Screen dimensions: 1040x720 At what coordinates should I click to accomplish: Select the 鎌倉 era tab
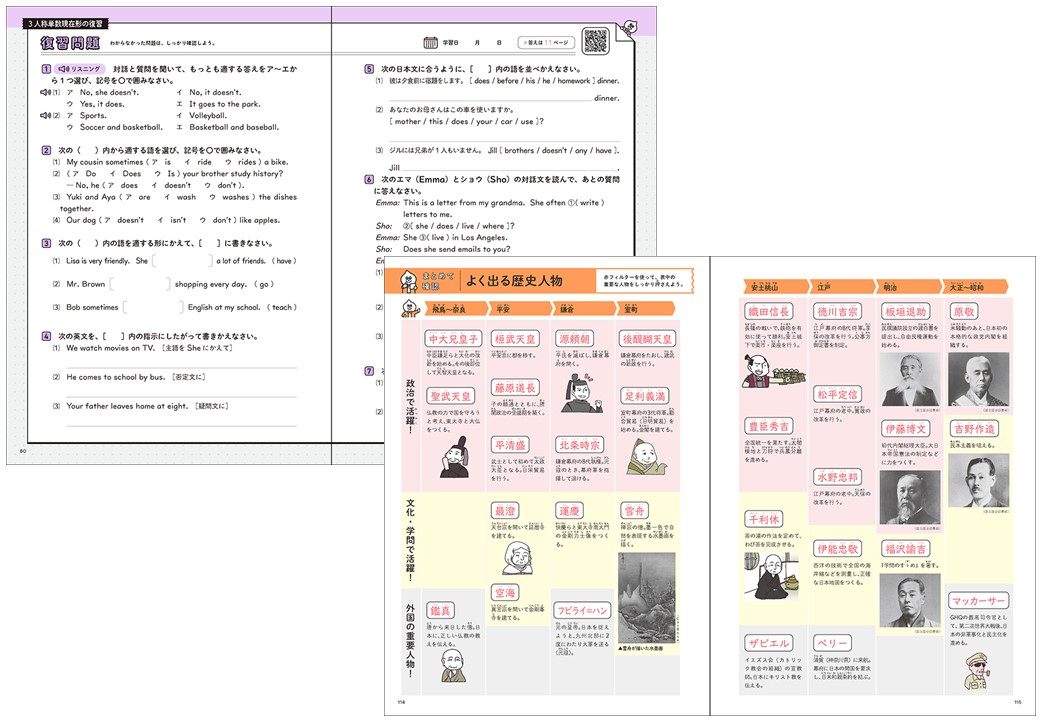click(x=582, y=308)
